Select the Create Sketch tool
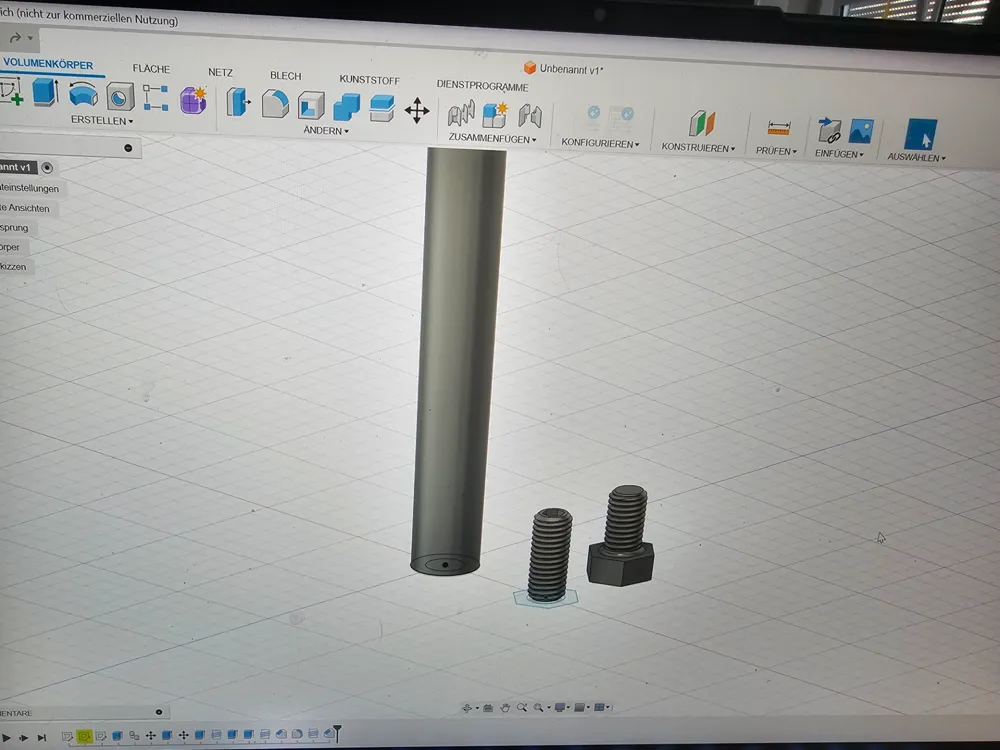 point(10,91)
